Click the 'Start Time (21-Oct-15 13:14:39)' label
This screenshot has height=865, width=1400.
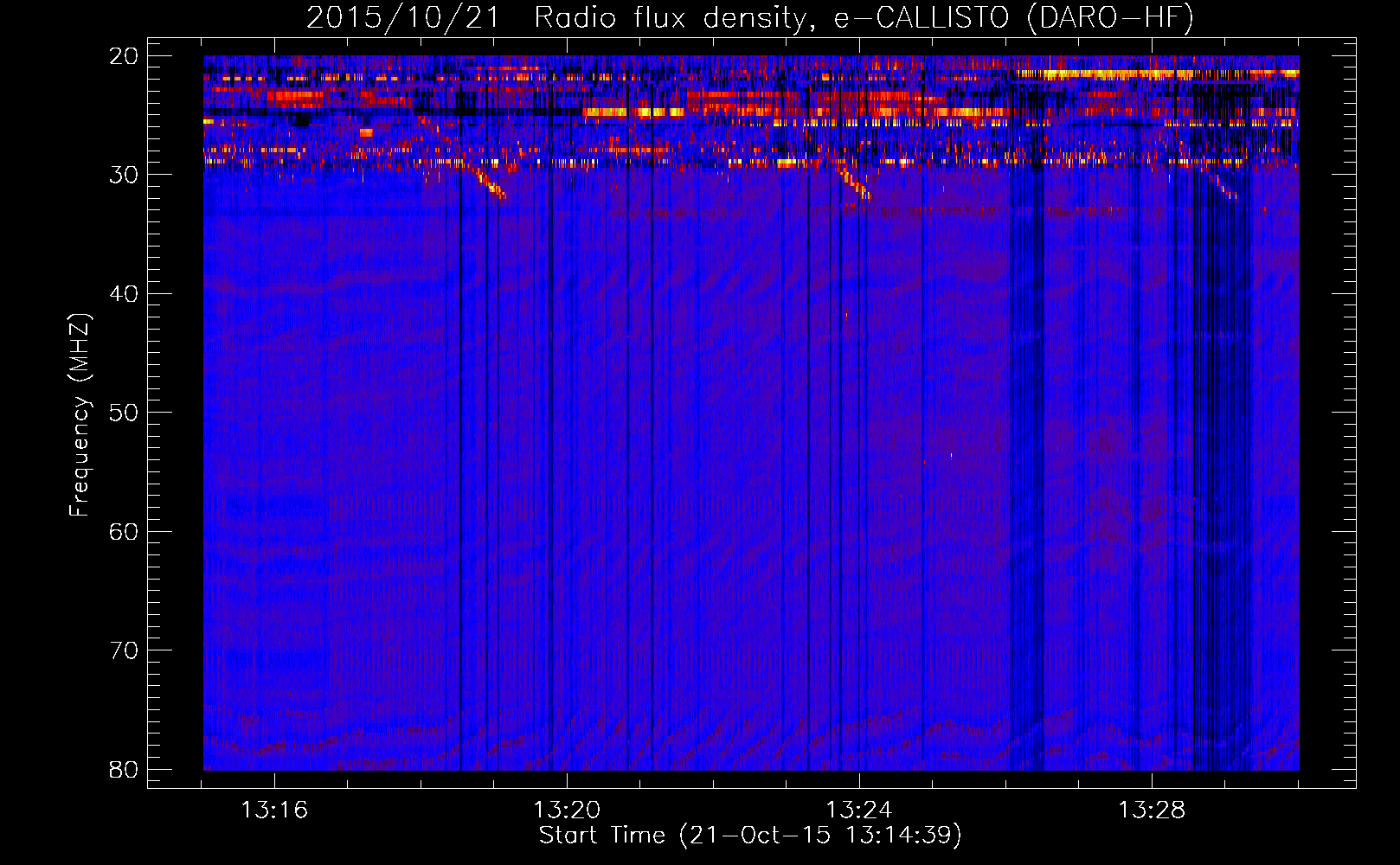750,836
